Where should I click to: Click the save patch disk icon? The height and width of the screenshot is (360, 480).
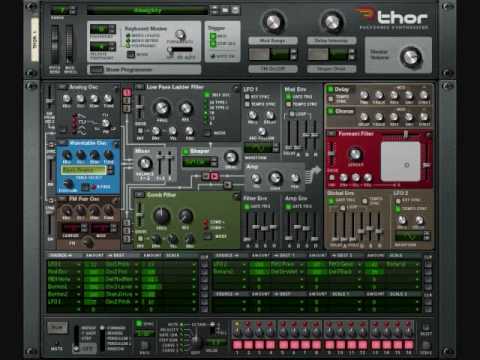pos(235,10)
